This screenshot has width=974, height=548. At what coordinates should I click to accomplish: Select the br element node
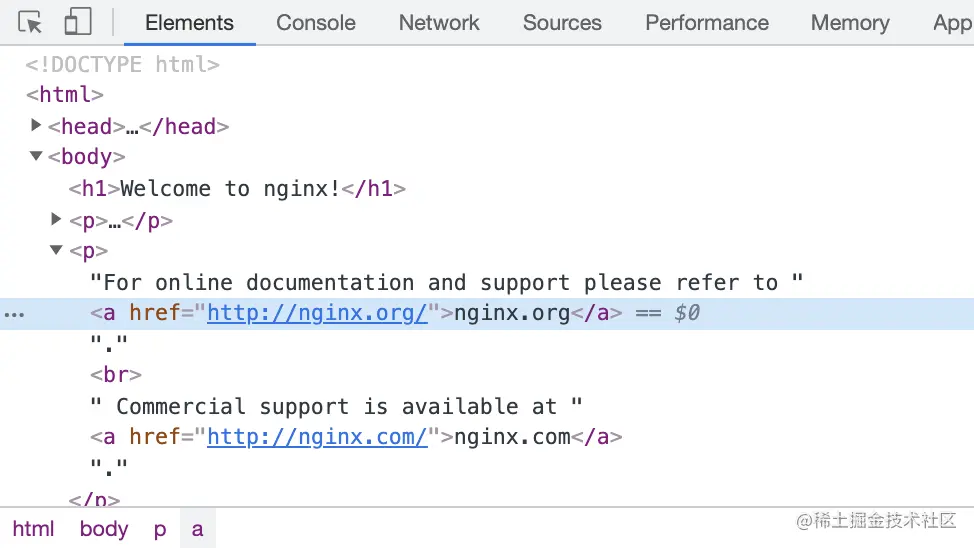[x=116, y=375]
